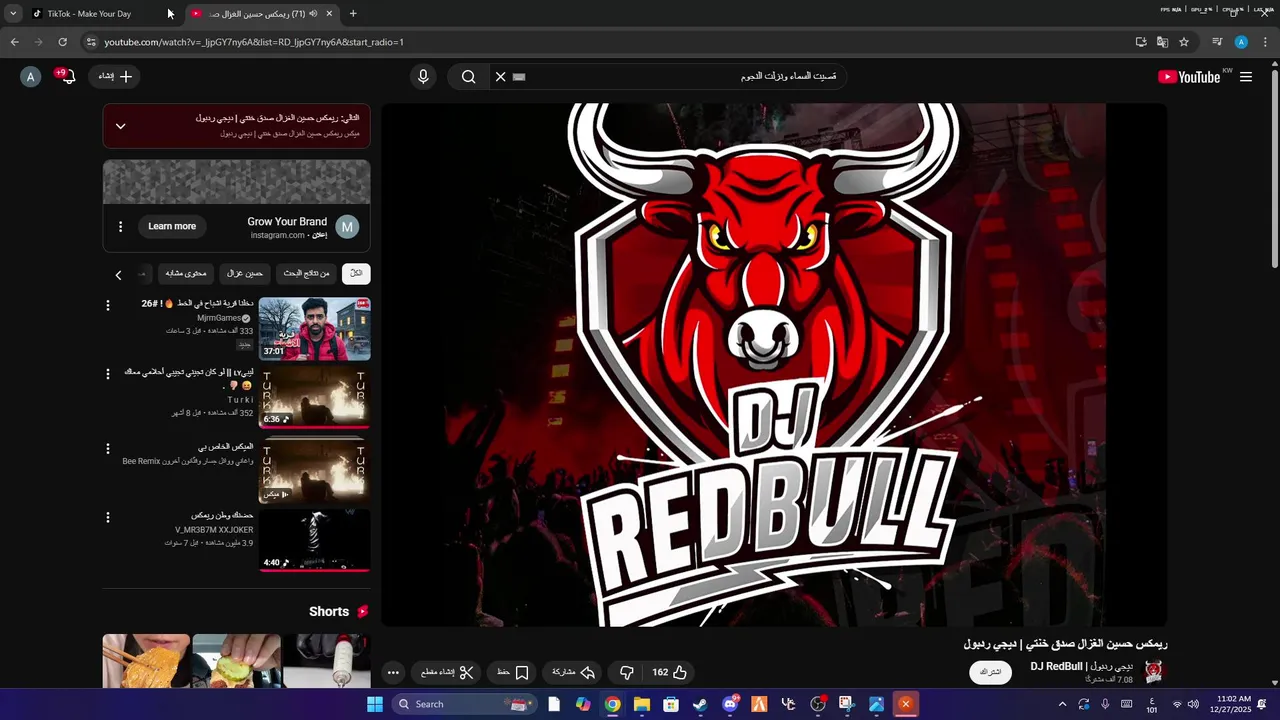Open options for V_MR3B7M XXJOKER video row

pyautogui.click(x=108, y=517)
